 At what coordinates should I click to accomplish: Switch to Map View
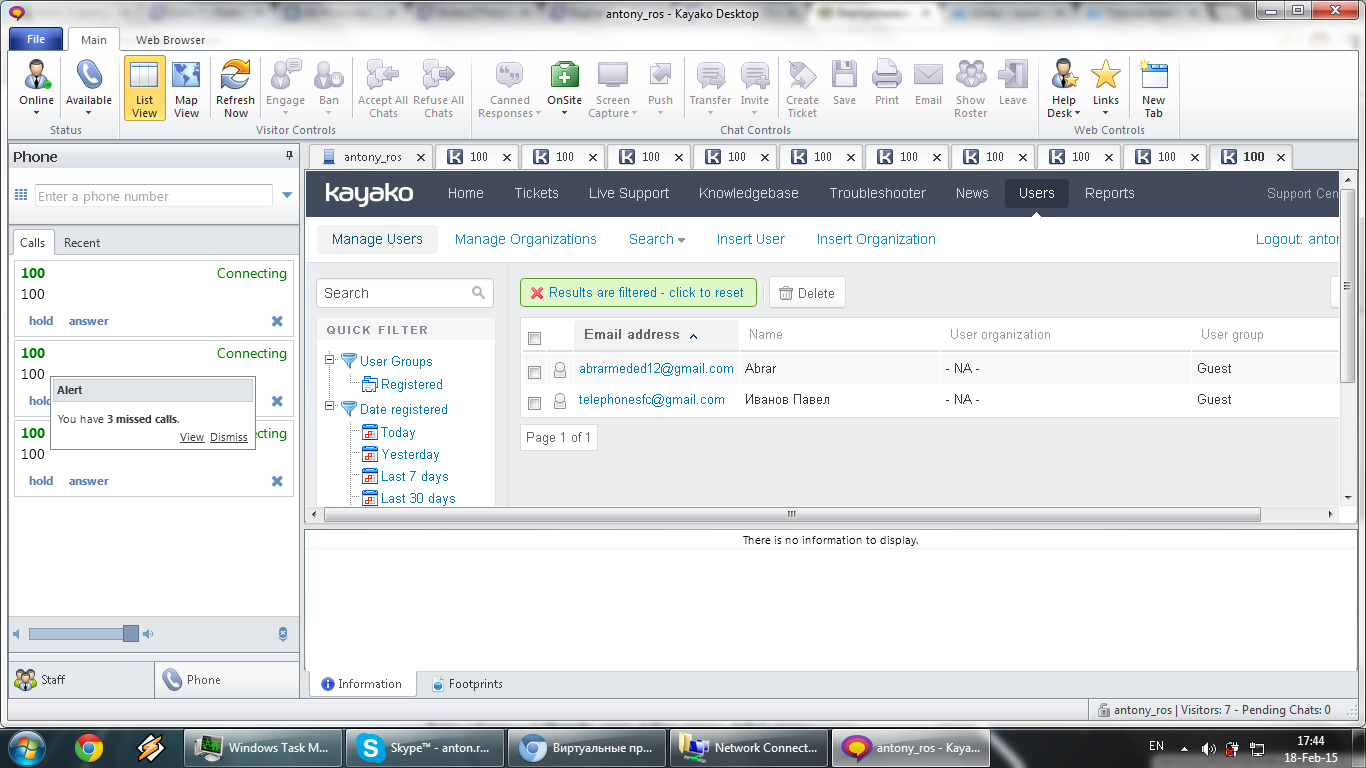(x=187, y=88)
